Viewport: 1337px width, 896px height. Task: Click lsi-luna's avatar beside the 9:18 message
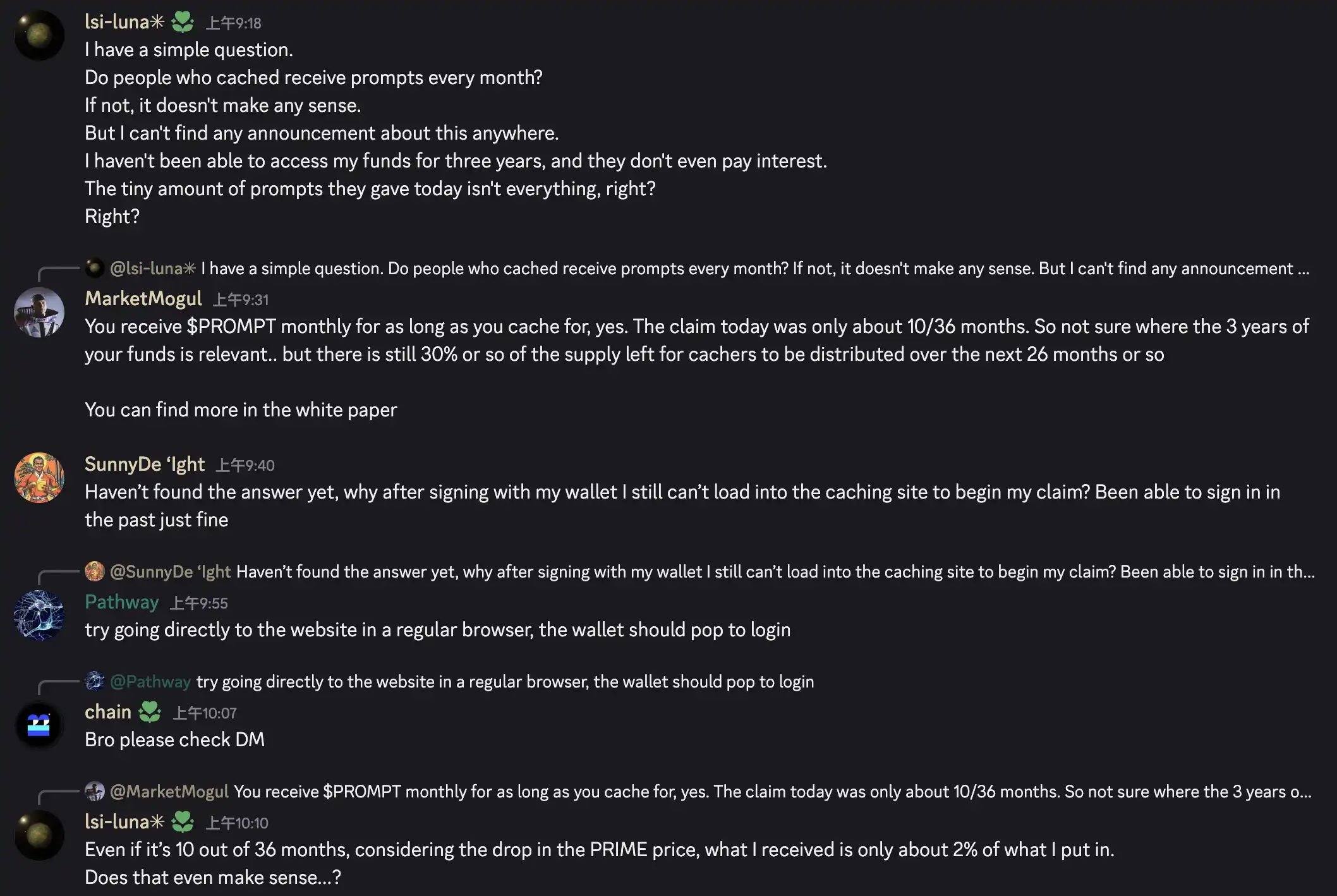pyautogui.click(x=39, y=35)
